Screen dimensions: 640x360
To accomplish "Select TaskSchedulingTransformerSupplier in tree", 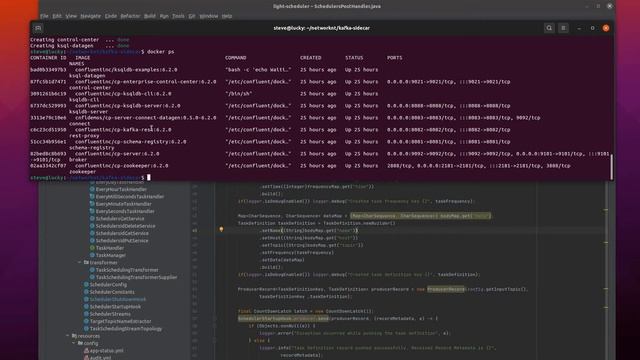I will pyautogui.click(x=136, y=277).
